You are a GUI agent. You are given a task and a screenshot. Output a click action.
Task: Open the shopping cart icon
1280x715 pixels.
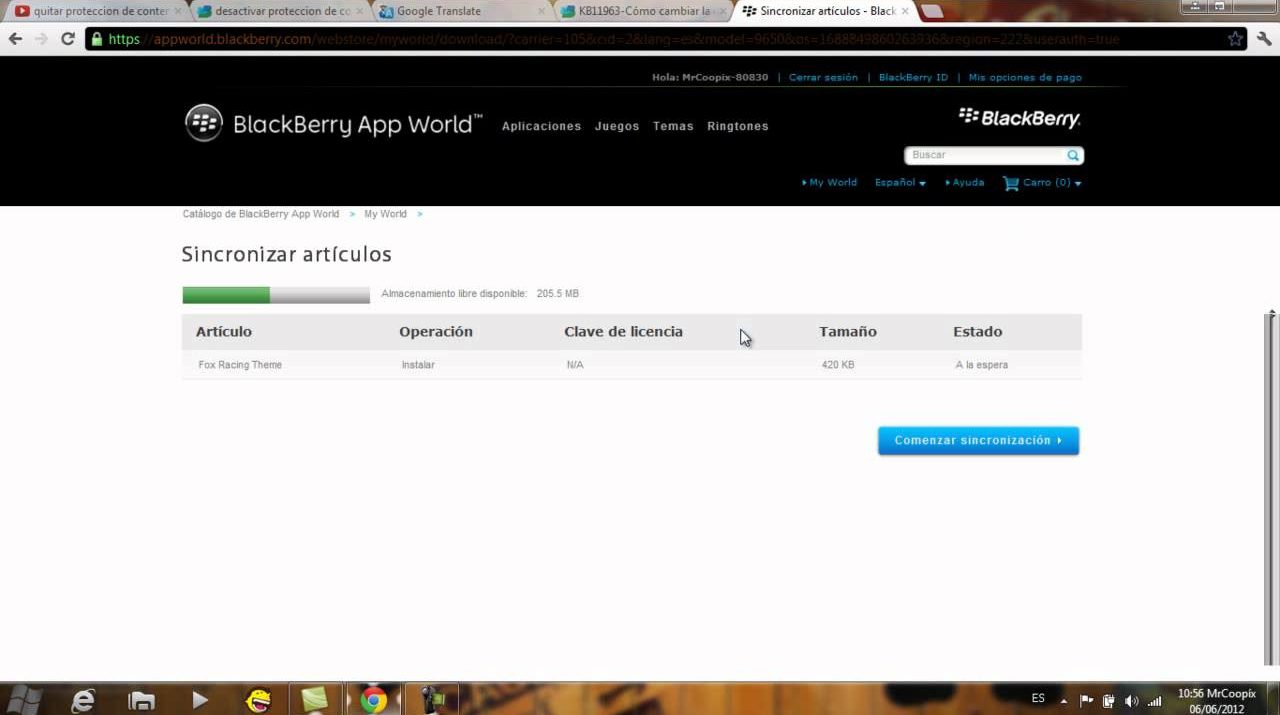pyautogui.click(x=1010, y=183)
